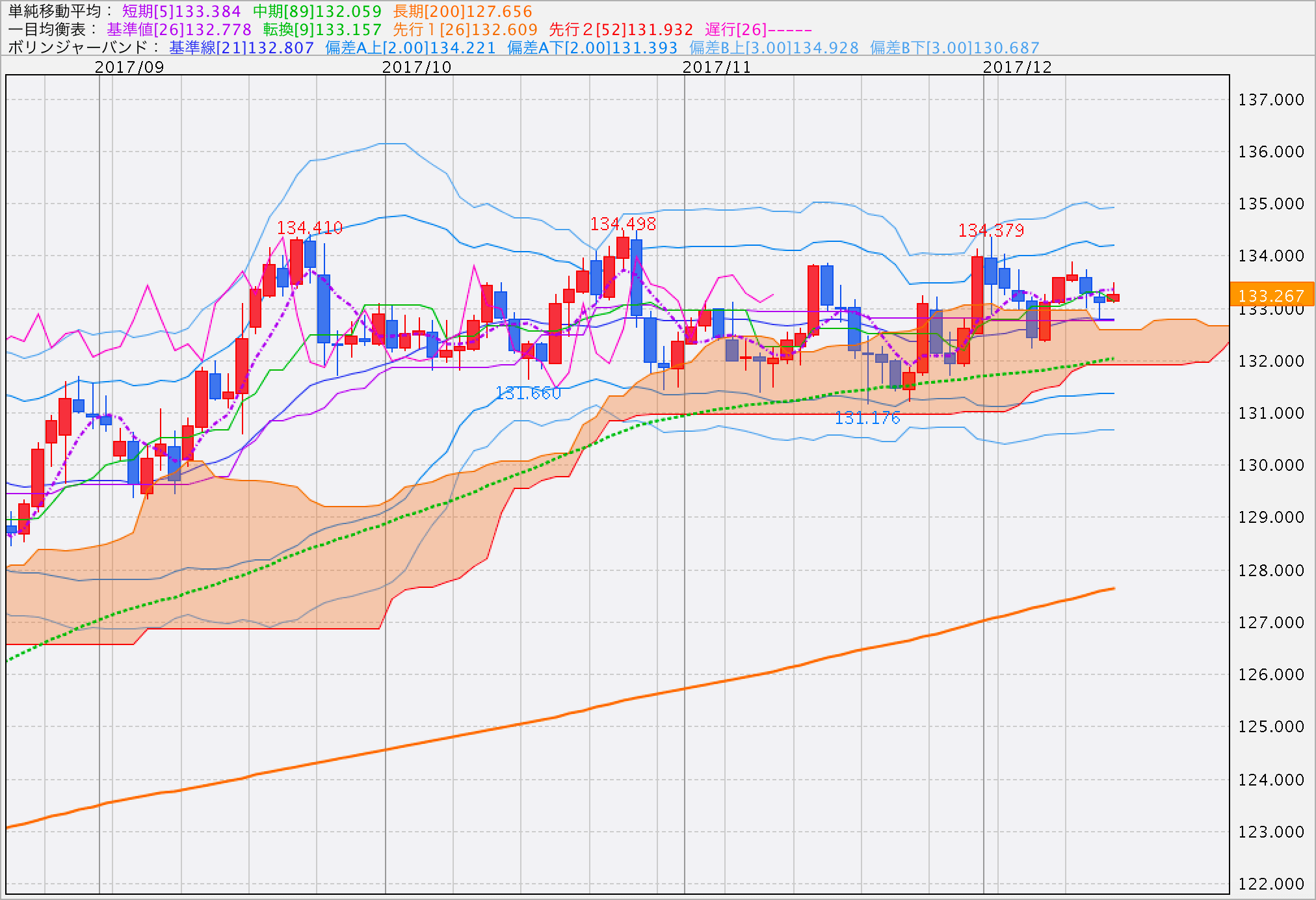Click the 2017/10 date axis label
Screen dimensions: 1316x900
(417, 67)
